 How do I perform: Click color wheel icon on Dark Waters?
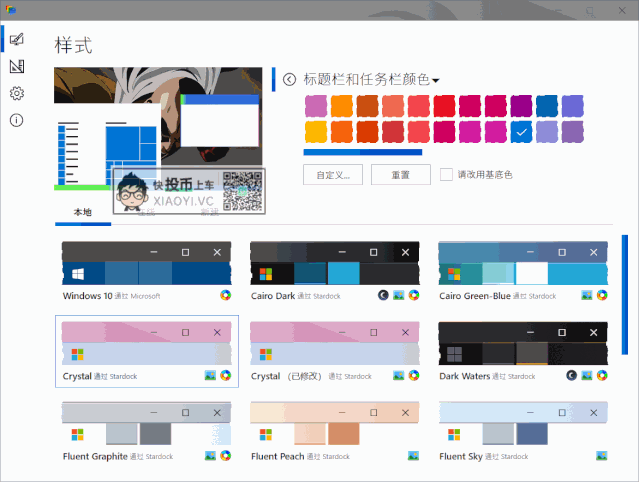602,375
